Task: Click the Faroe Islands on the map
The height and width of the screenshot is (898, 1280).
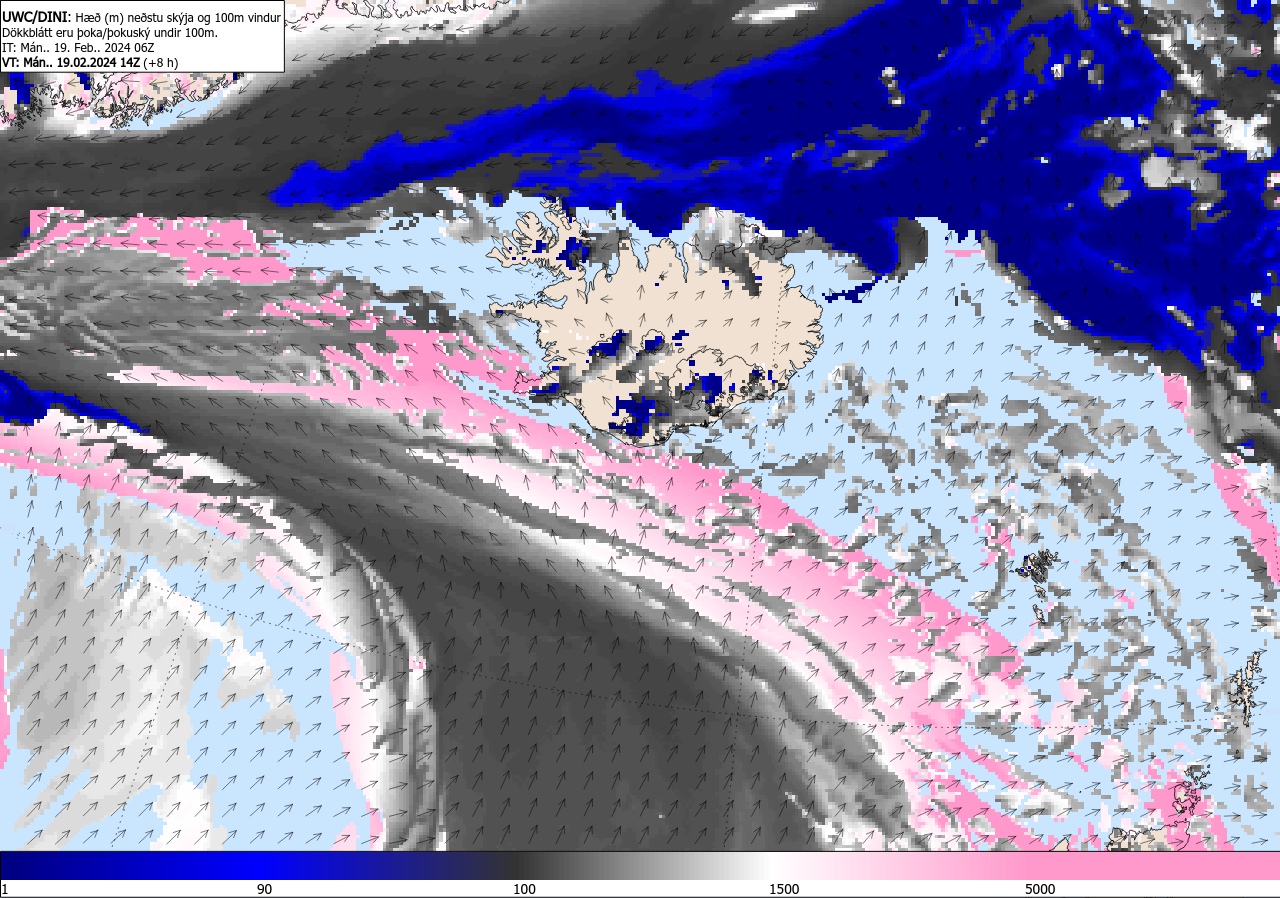Action: click(1040, 580)
